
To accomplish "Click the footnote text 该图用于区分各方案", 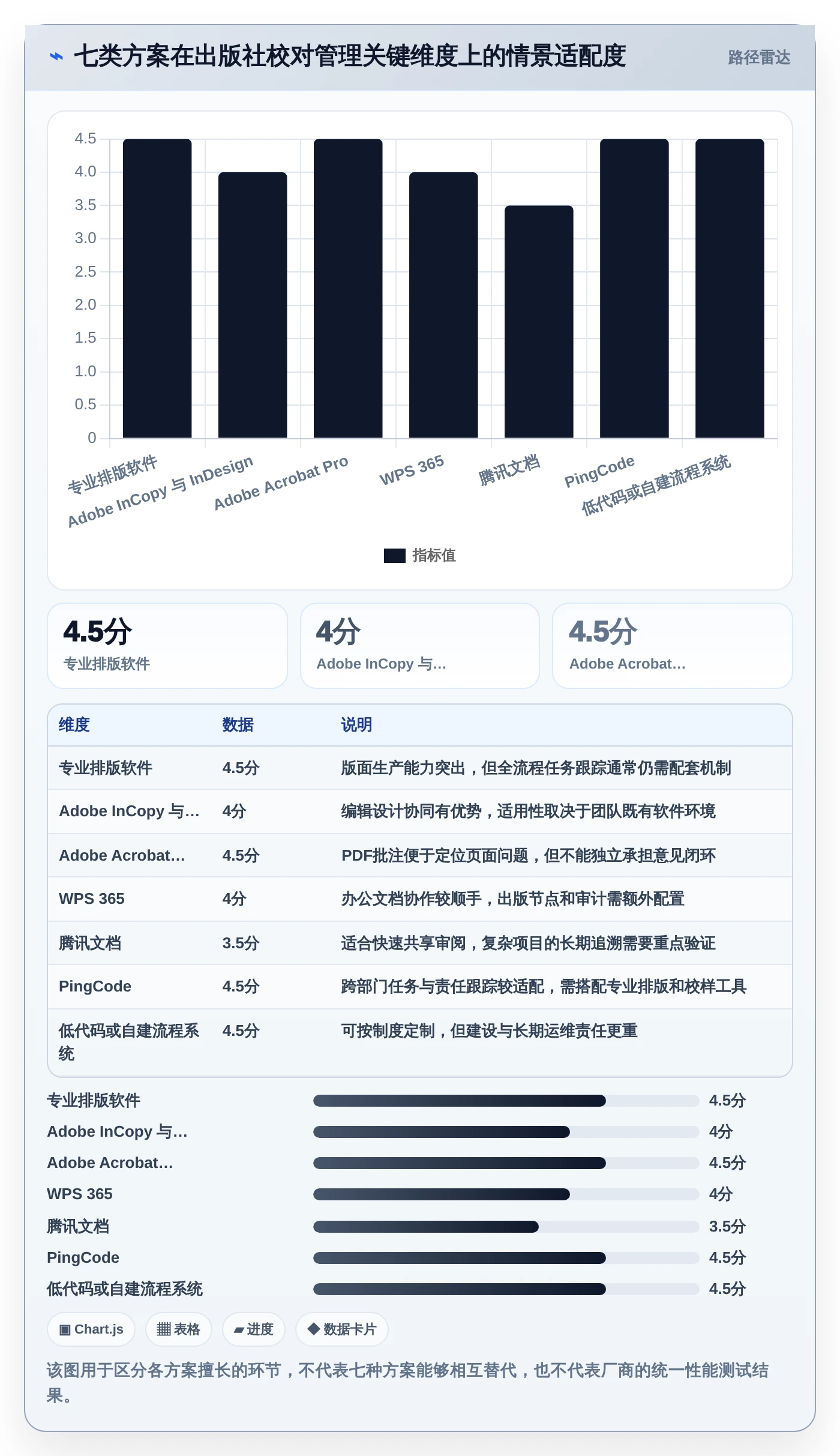I will click(408, 1383).
